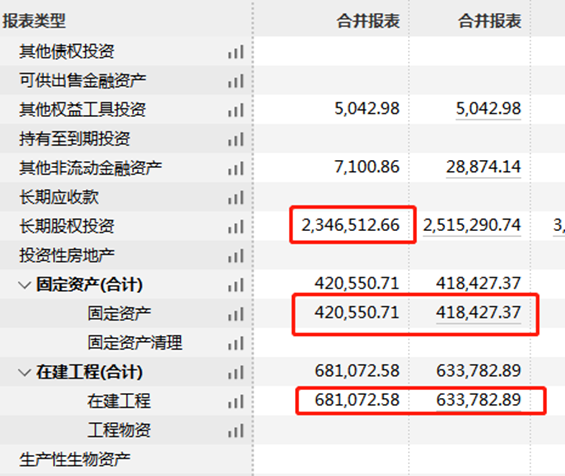
Task: Click the first-column 5,042.98 value
Action: (x=367, y=109)
